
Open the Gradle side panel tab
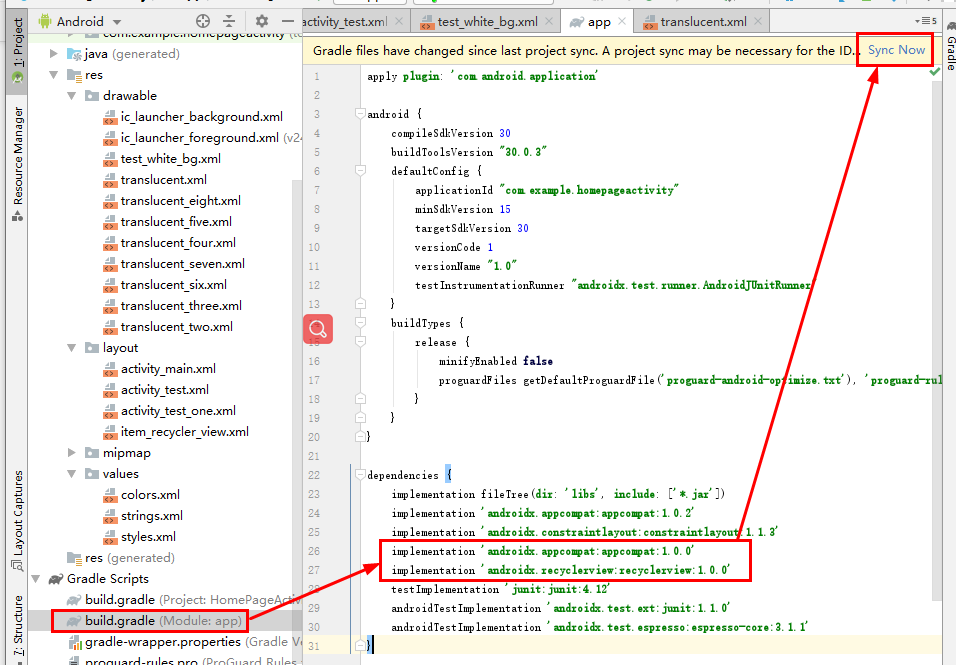click(x=950, y=46)
